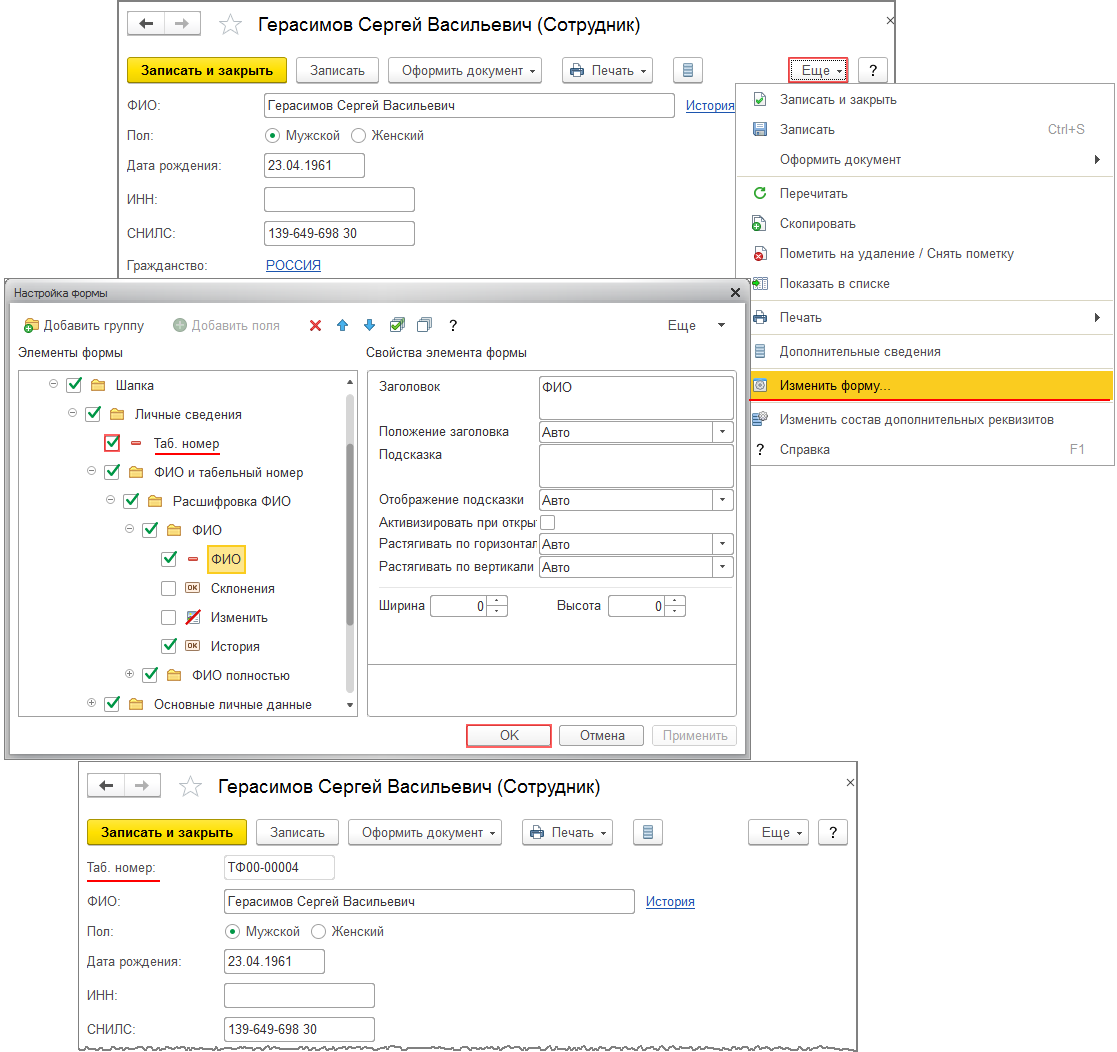Viewport: 1117px width, 1052px height.
Task: Check Активизировать при открытии checkbox
Action: (547, 523)
